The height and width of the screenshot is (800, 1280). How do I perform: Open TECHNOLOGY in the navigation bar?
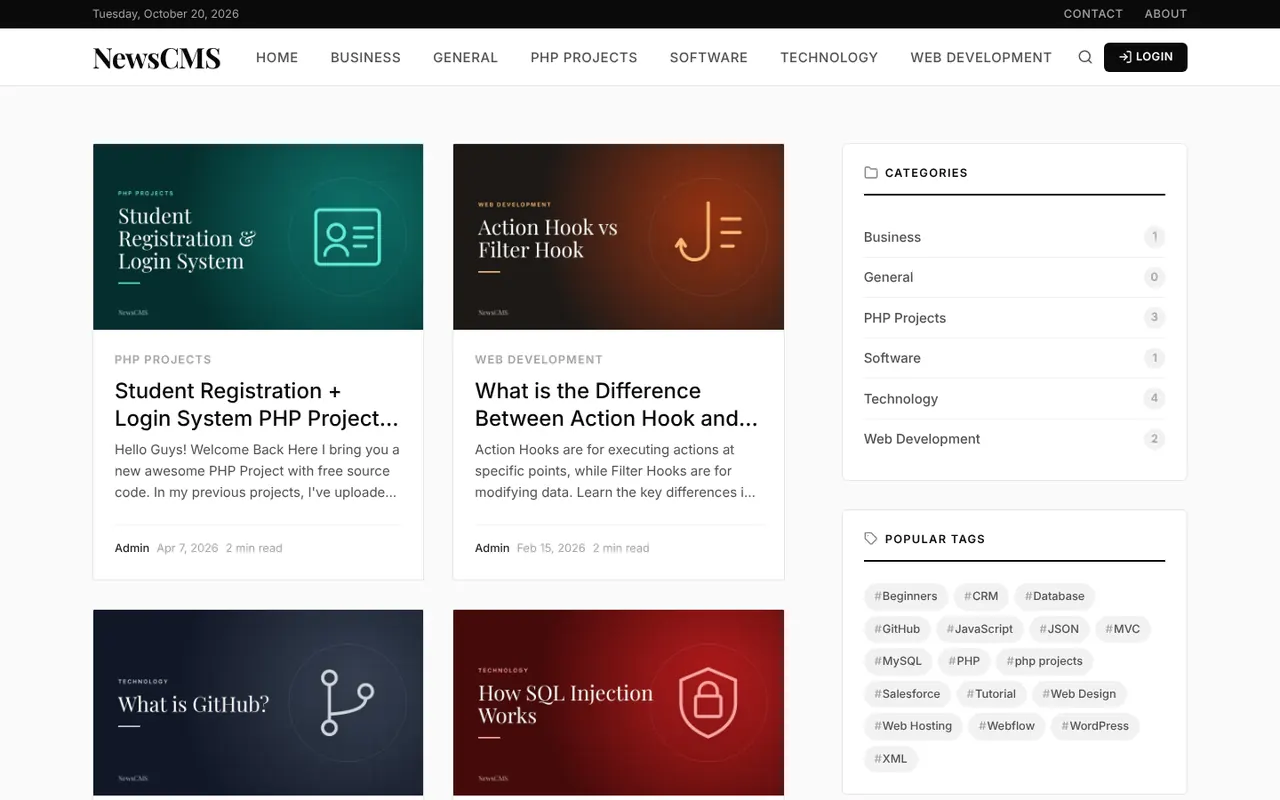pyautogui.click(x=829, y=58)
